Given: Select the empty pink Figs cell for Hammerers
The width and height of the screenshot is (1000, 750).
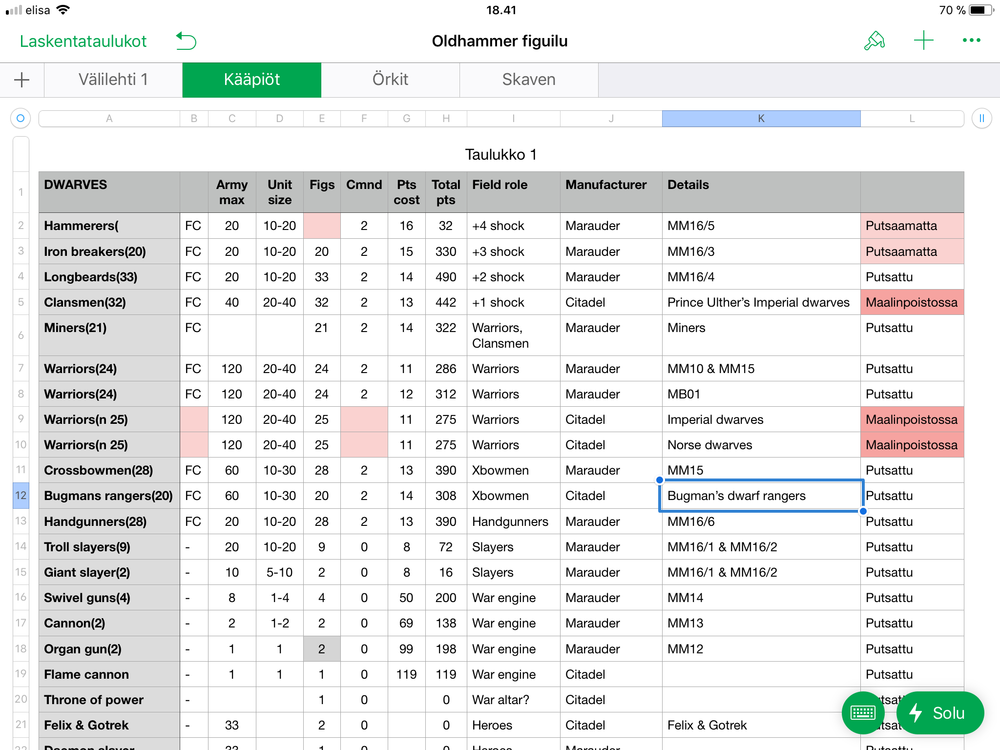Looking at the screenshot, I should pos(321,226).
